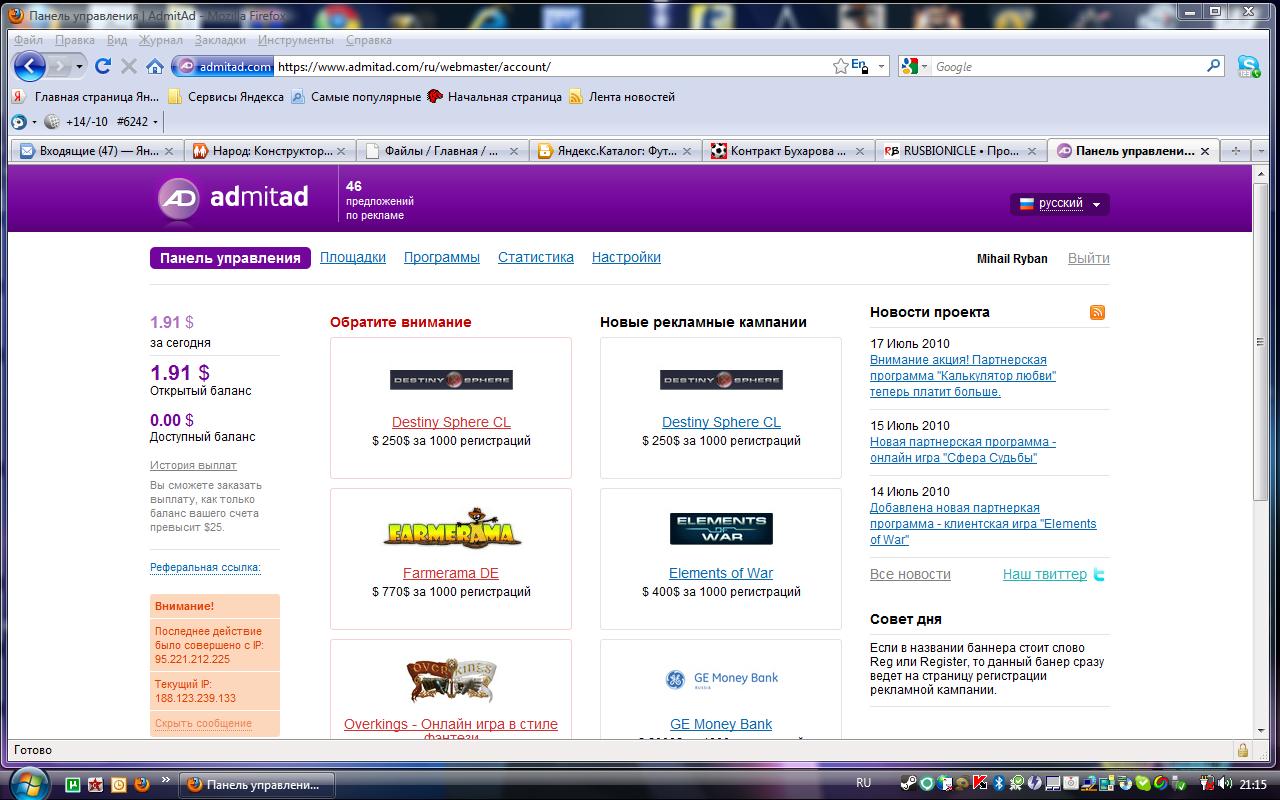Close the RUSBIONICLE tab
The width and height of the screenshot is (1280, 800).
(1032, 151)
